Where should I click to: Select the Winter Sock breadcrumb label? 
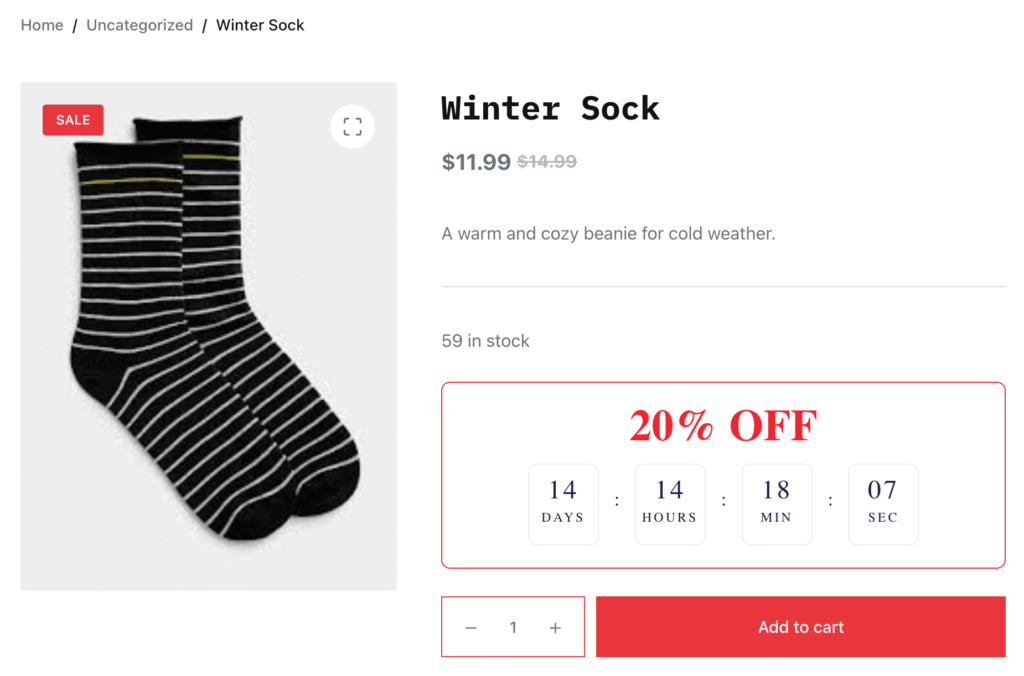[260, 24]
